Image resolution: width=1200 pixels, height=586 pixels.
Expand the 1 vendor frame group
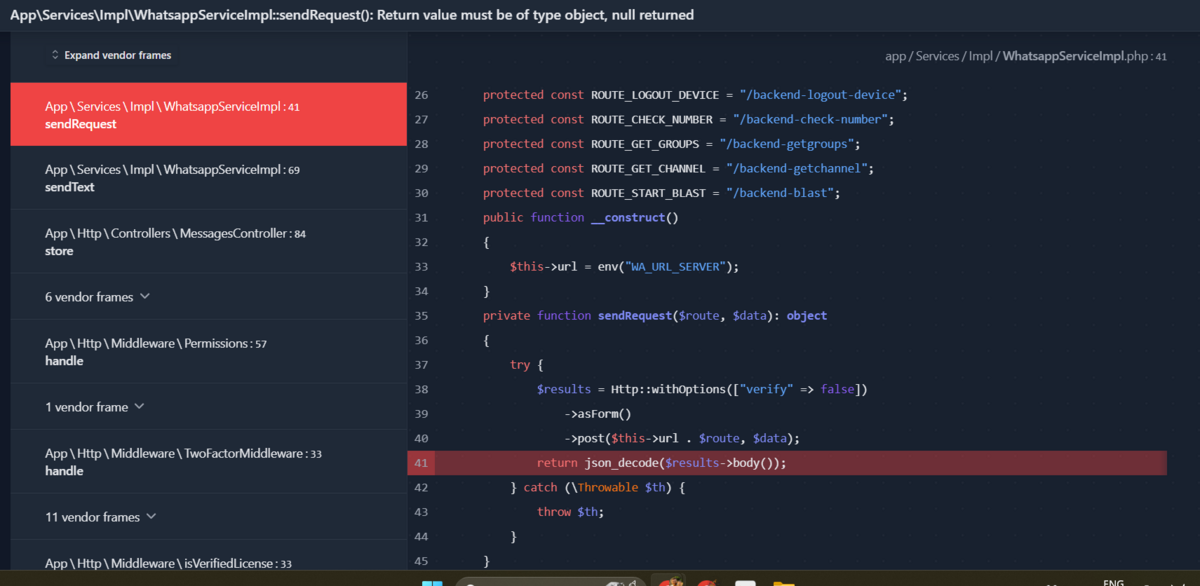coord(95,407)
